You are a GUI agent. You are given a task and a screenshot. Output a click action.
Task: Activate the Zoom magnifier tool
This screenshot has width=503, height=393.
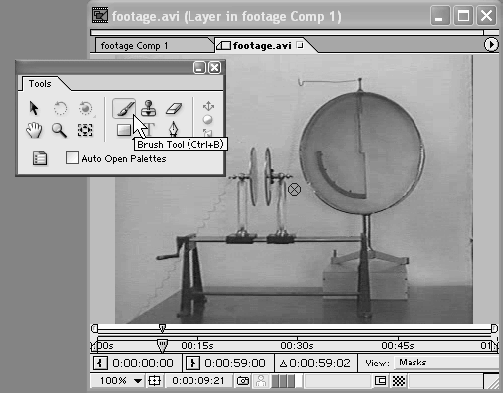(x=59, y=130)
